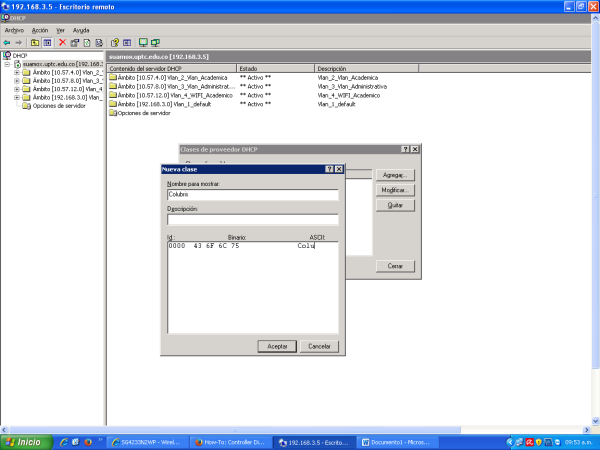This screenshot has width=600, height=450.
Task: Click the Forward arrow in DHCP toolbar
Action: tap(18, 42)
